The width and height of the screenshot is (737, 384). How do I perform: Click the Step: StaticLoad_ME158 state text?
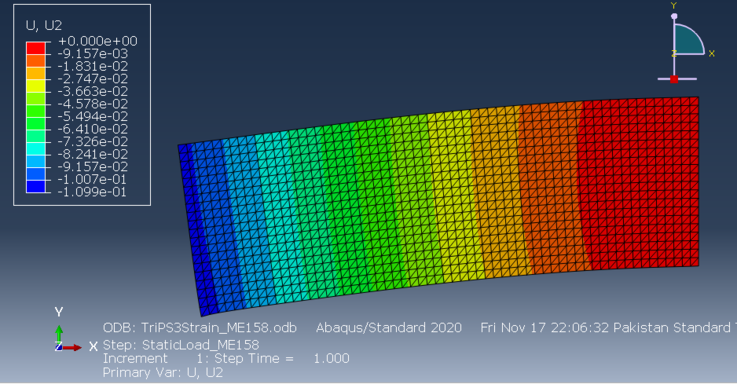[x=181, y=345]
